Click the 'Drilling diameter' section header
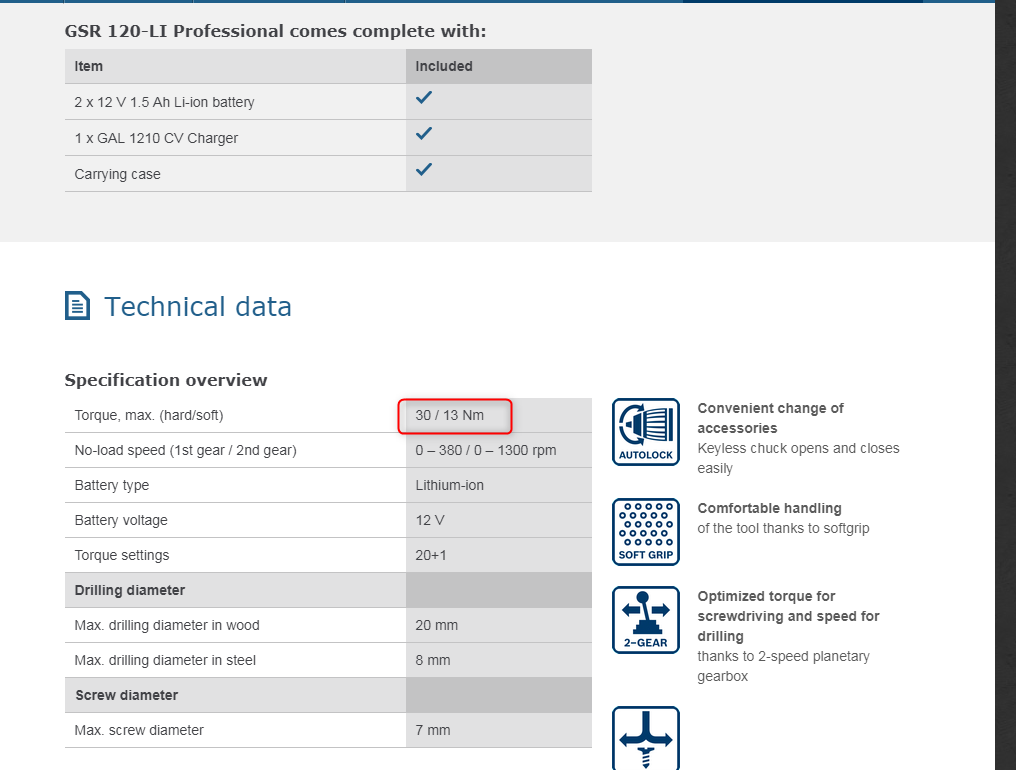This screenshot has height=770, width=1016. pyautogui.click(x=130, y=590)
